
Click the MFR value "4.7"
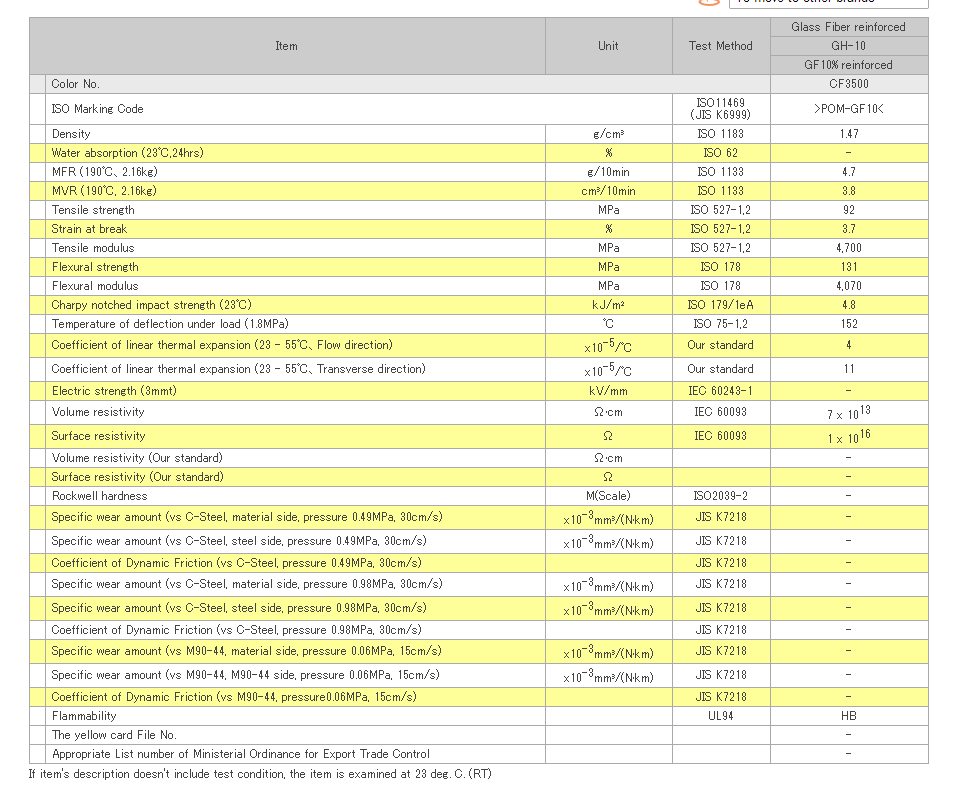(x=849, y=172)
